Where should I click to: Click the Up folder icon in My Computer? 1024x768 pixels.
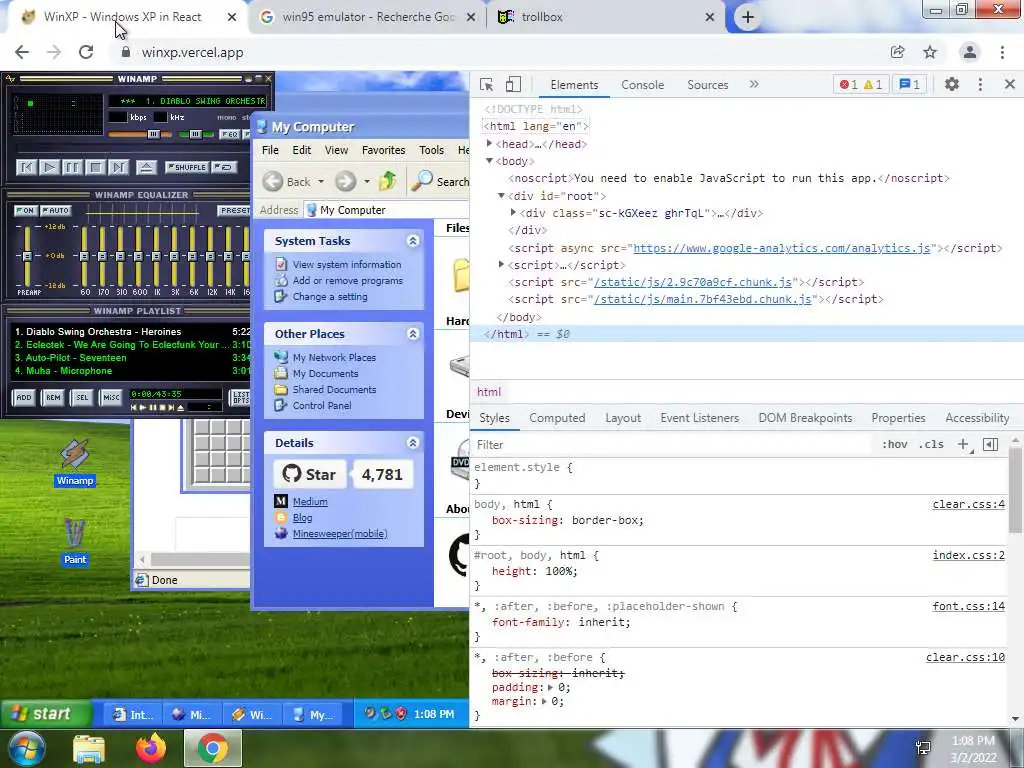[388, 180]
